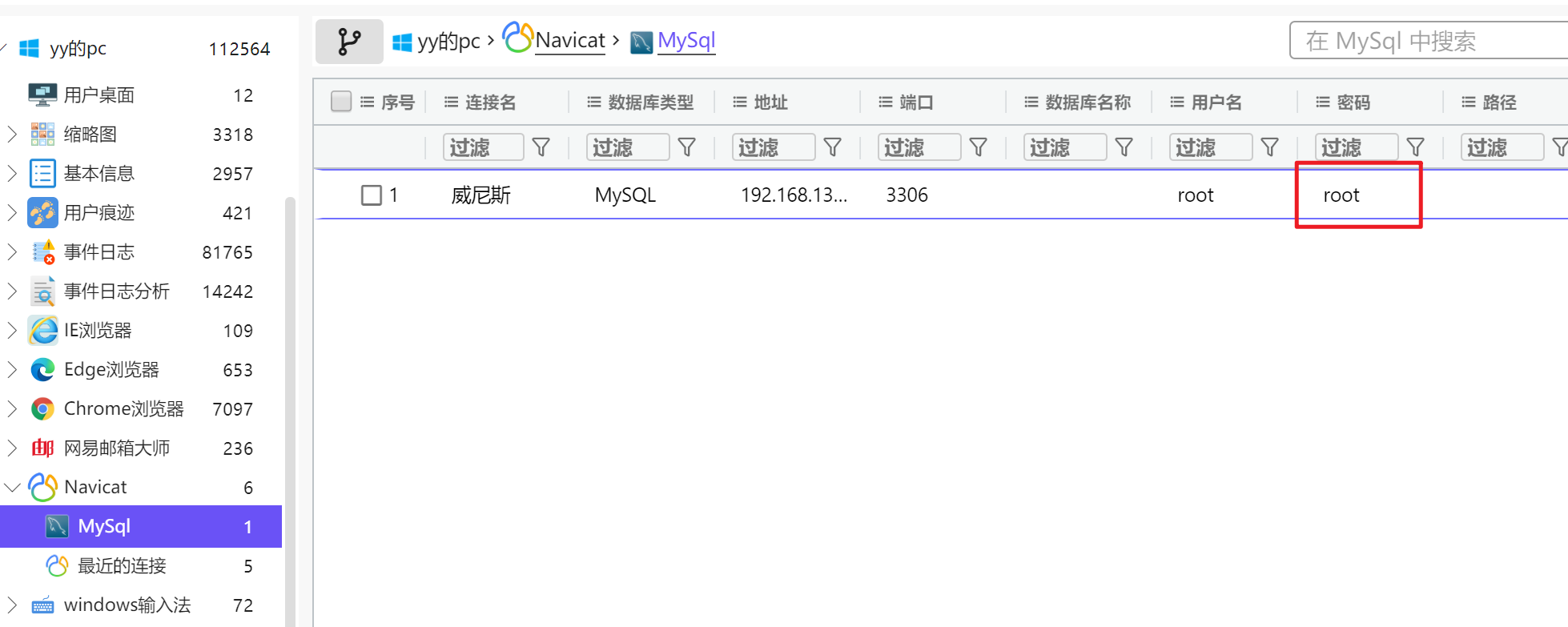Click the Chrome浏览器 icon in sidebar
The width and height of the screenshot is (1568, 627).
tap(42, 408)
